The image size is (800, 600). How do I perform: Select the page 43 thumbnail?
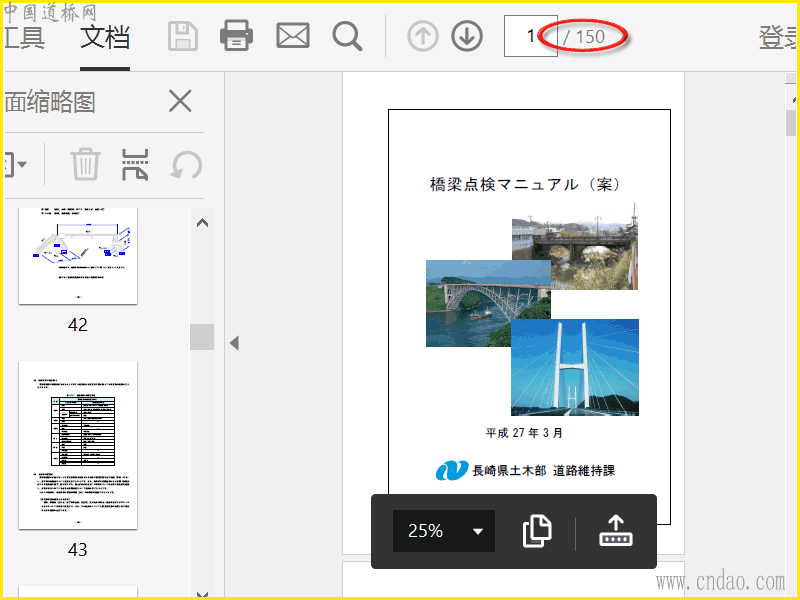pos(78,445)
